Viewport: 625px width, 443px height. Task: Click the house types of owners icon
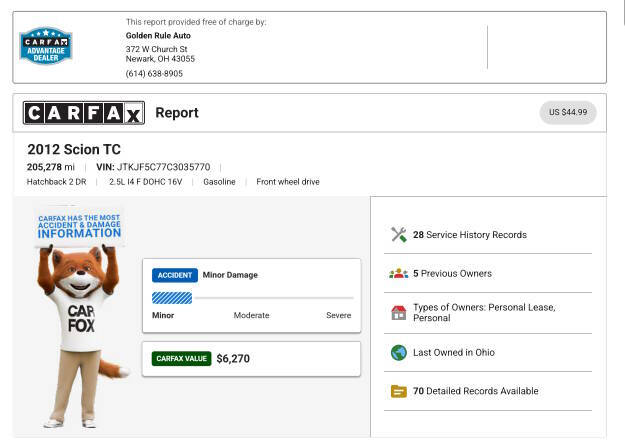pyautogui.click(x=399, y=313)
